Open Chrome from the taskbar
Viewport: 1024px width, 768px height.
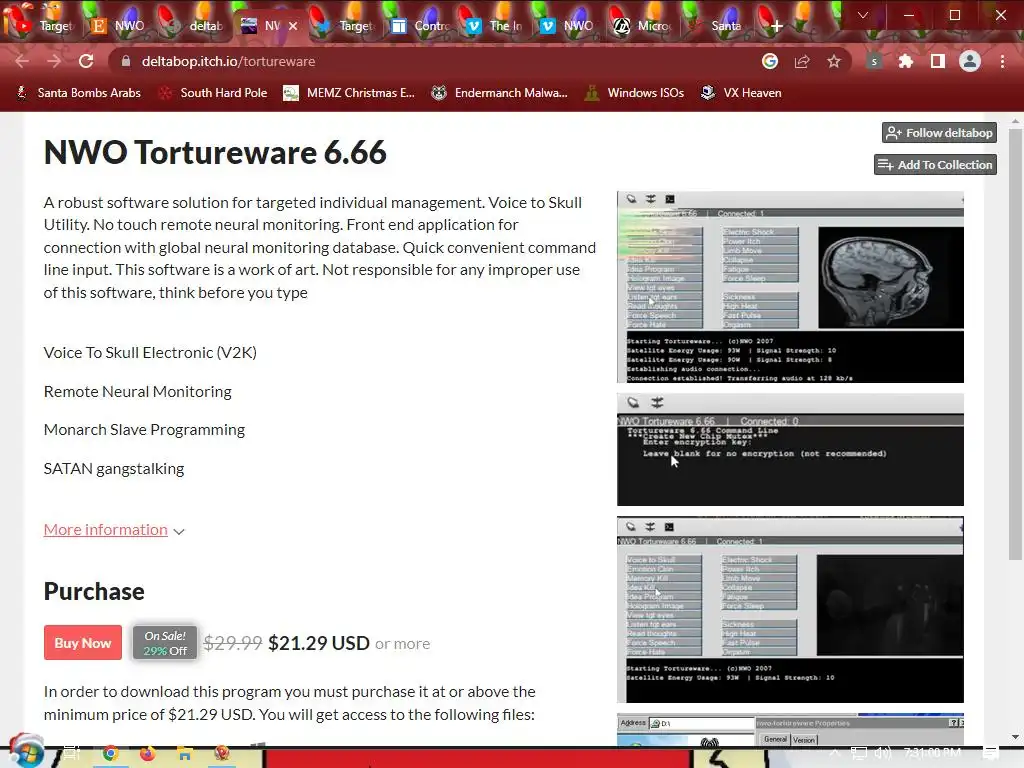point(110,754)
